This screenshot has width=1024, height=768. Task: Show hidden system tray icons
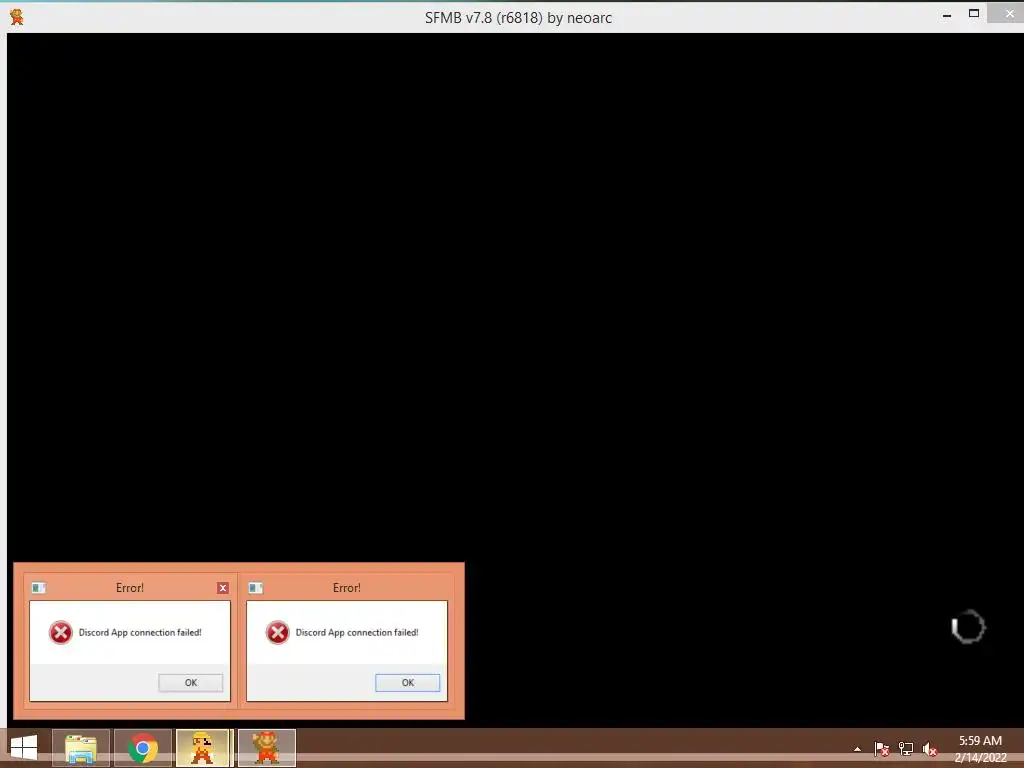857,749
